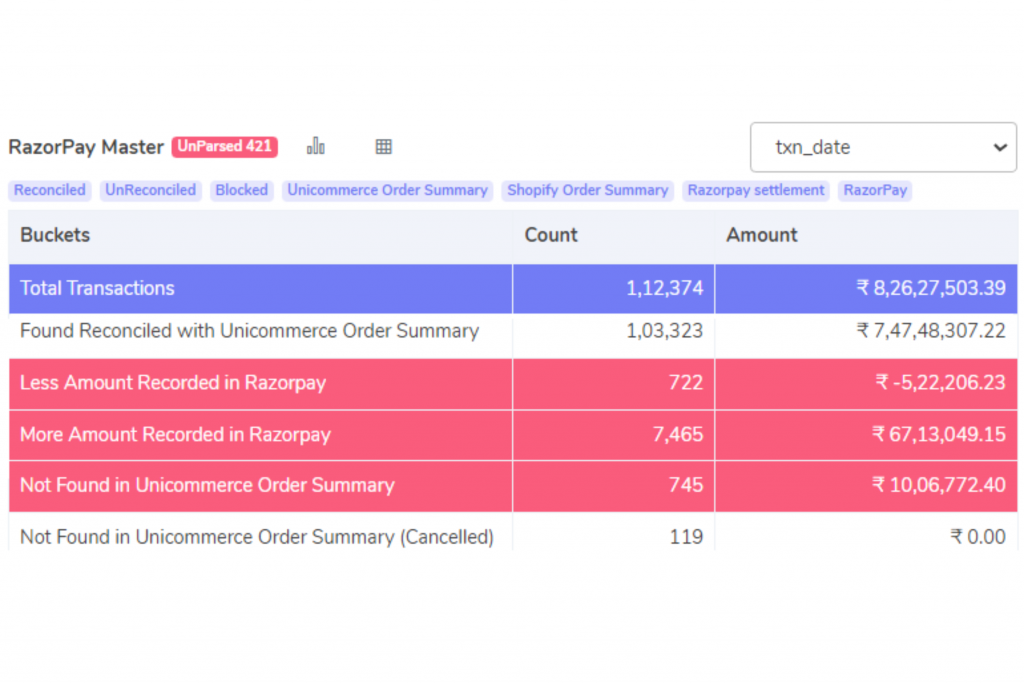
Task: Switch to the bar chart view icon
Action: pos(315,146)
